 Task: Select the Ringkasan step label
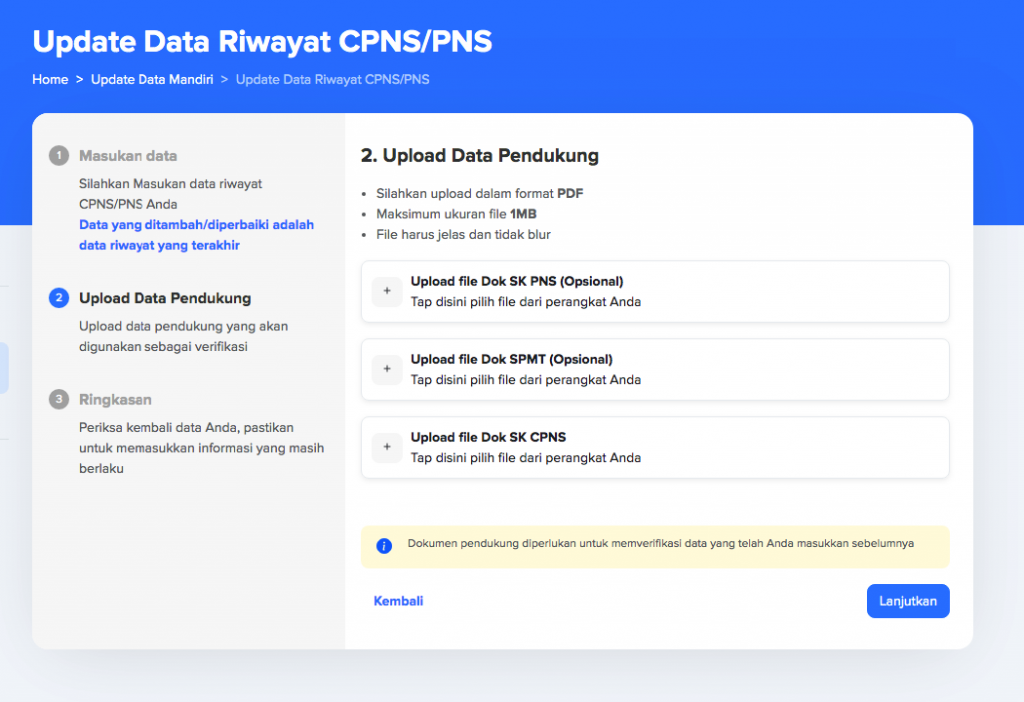point(117,399)
